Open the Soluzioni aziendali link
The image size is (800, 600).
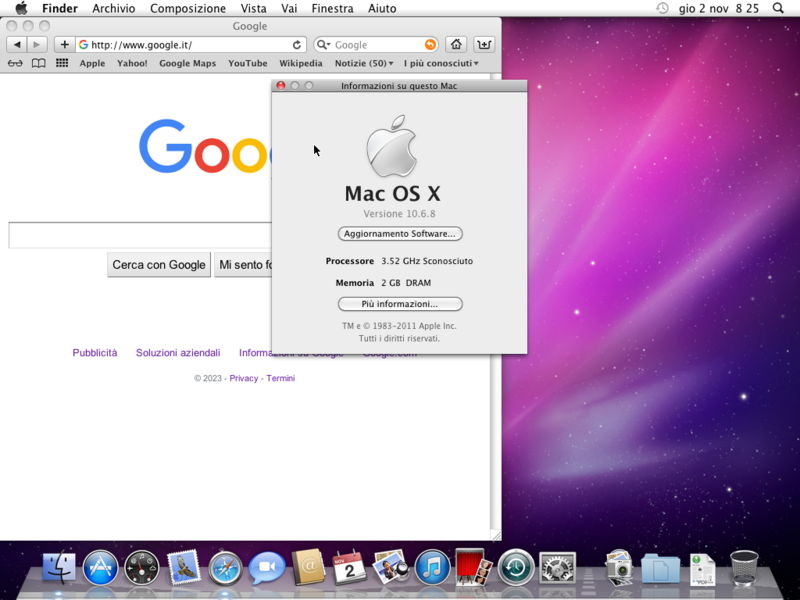(178, 353)
